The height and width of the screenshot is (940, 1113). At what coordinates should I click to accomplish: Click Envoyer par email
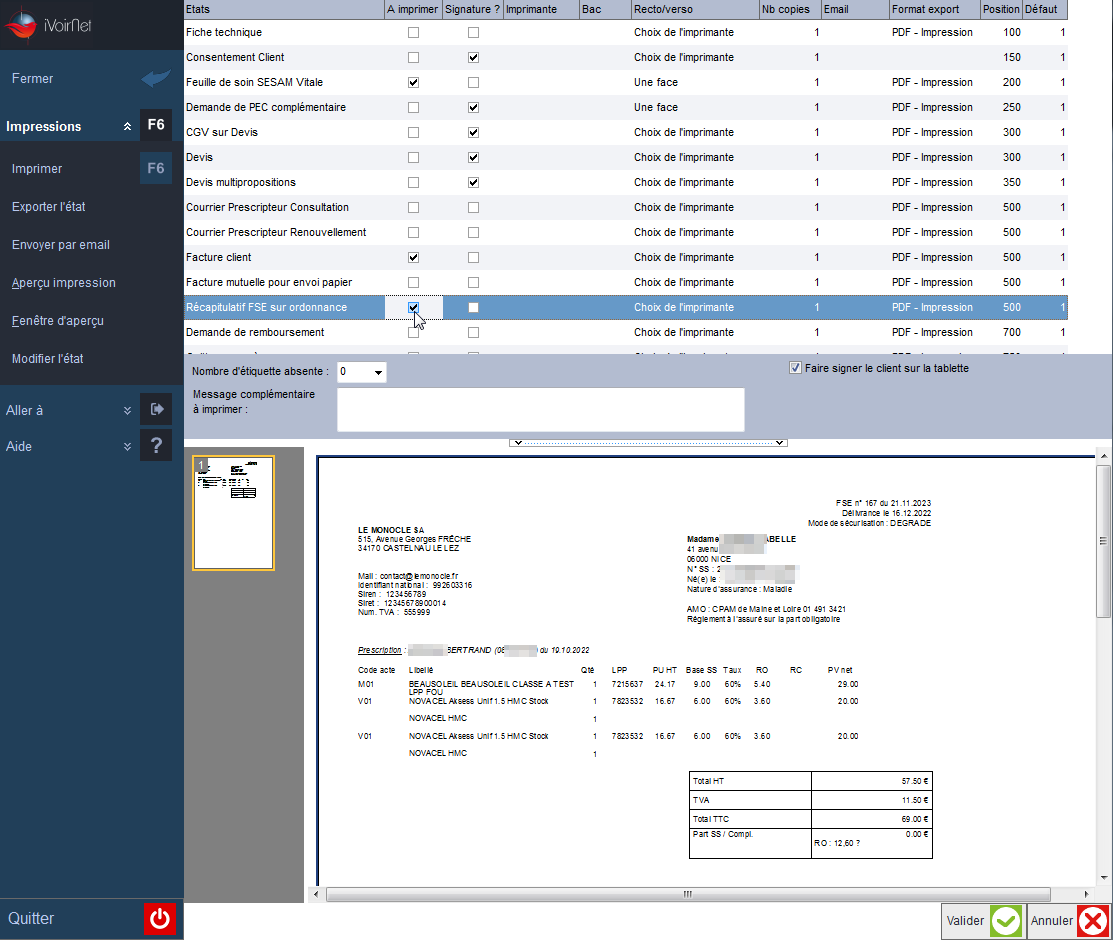coord(61,245)
